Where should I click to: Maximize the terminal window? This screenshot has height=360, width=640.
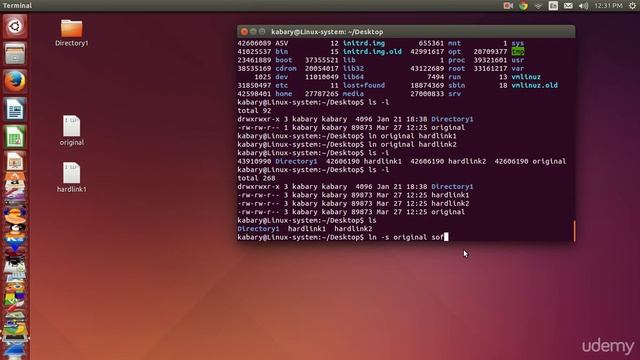coord(262,32)
